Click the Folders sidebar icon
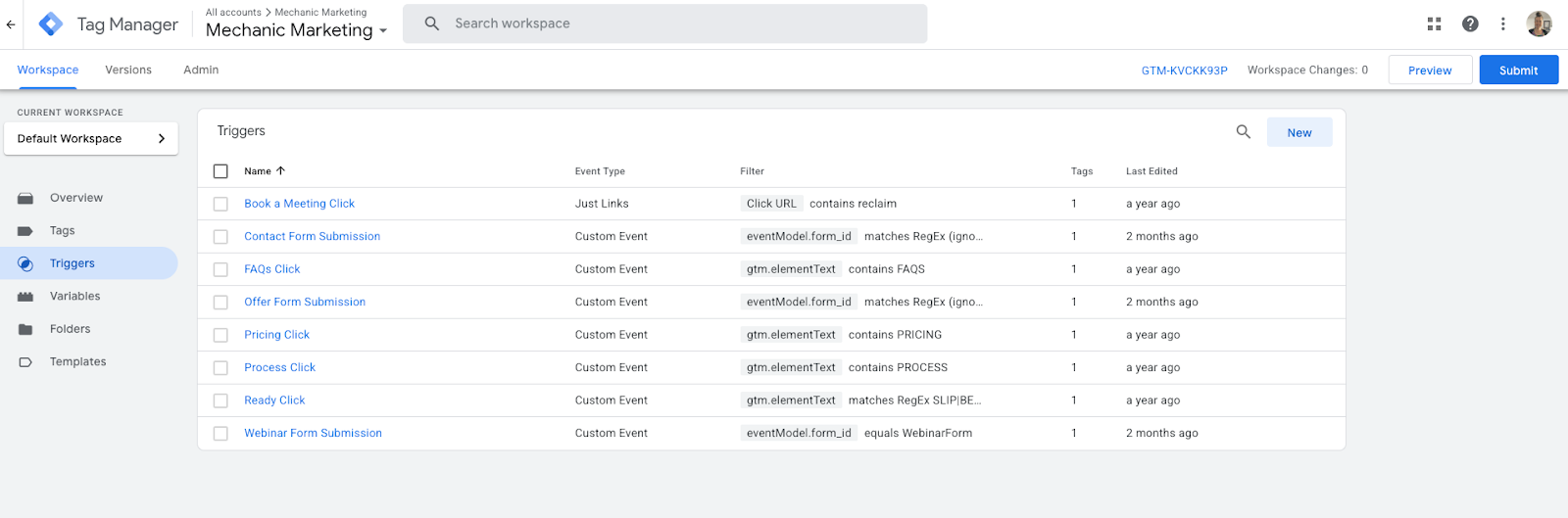 25,329
